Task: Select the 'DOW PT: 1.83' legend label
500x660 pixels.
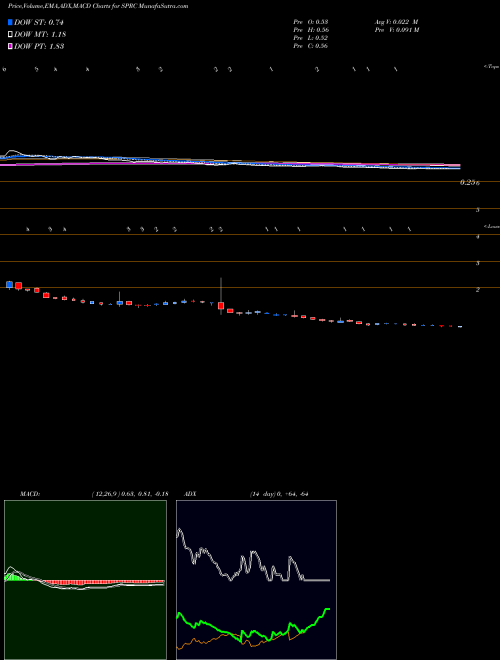Action: tap(39, 46)
